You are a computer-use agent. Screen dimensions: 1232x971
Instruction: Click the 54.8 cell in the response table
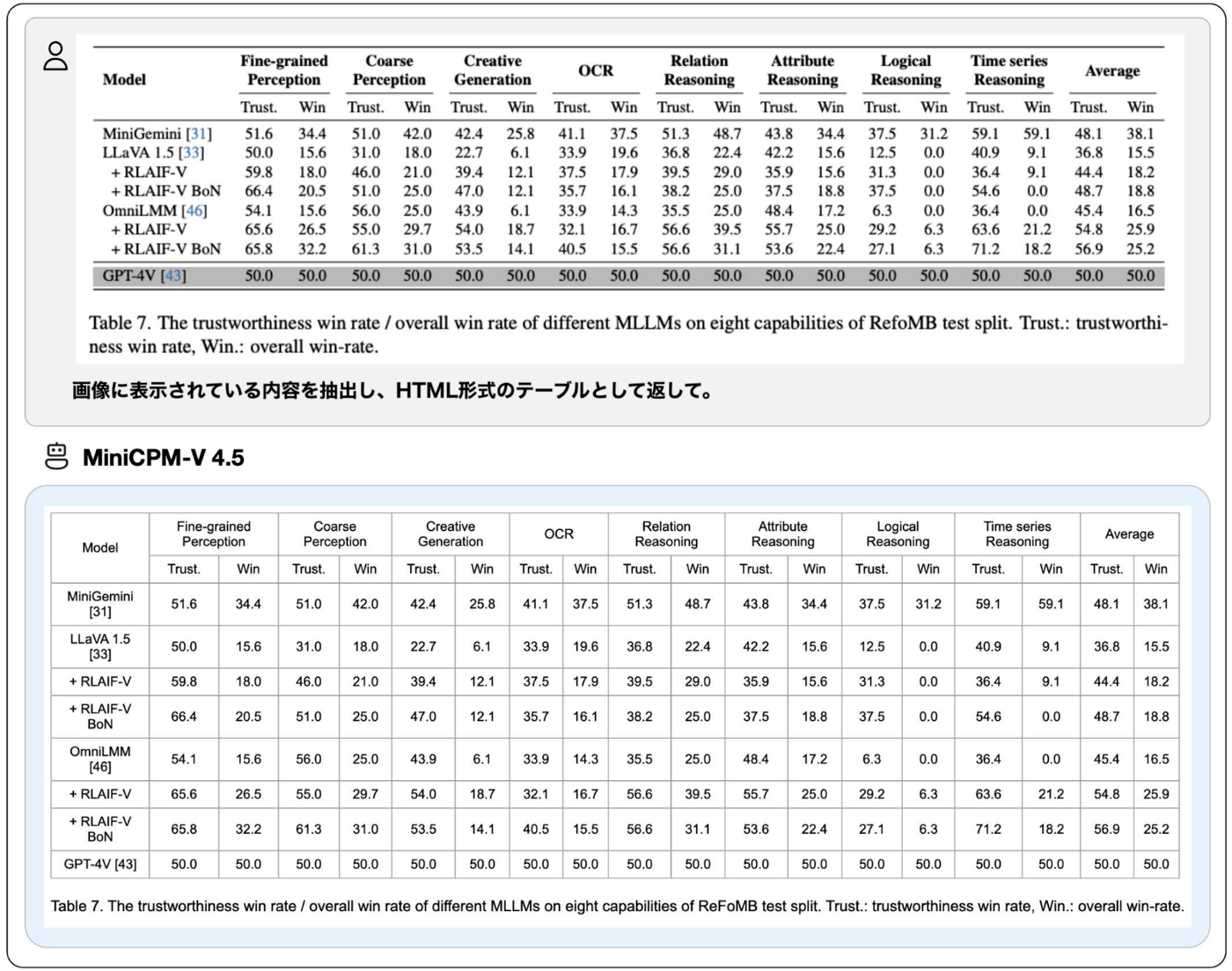pyautogui.click(x=1107, y=794)
